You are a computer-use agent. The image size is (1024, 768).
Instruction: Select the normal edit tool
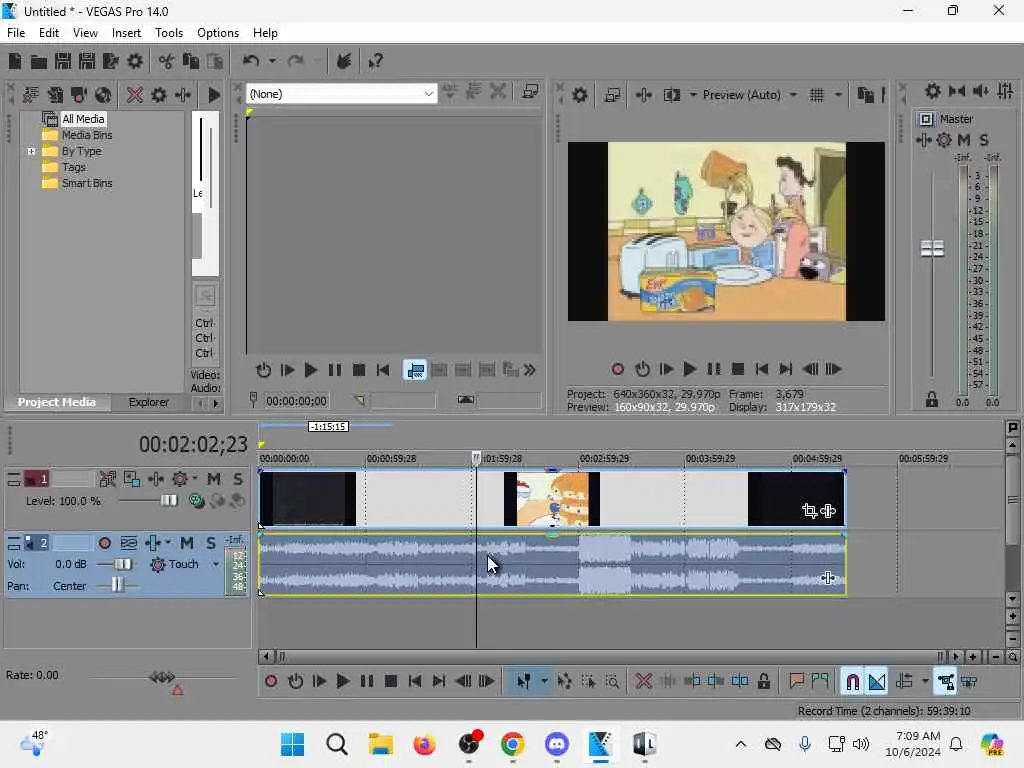click(x=523, y=682)
